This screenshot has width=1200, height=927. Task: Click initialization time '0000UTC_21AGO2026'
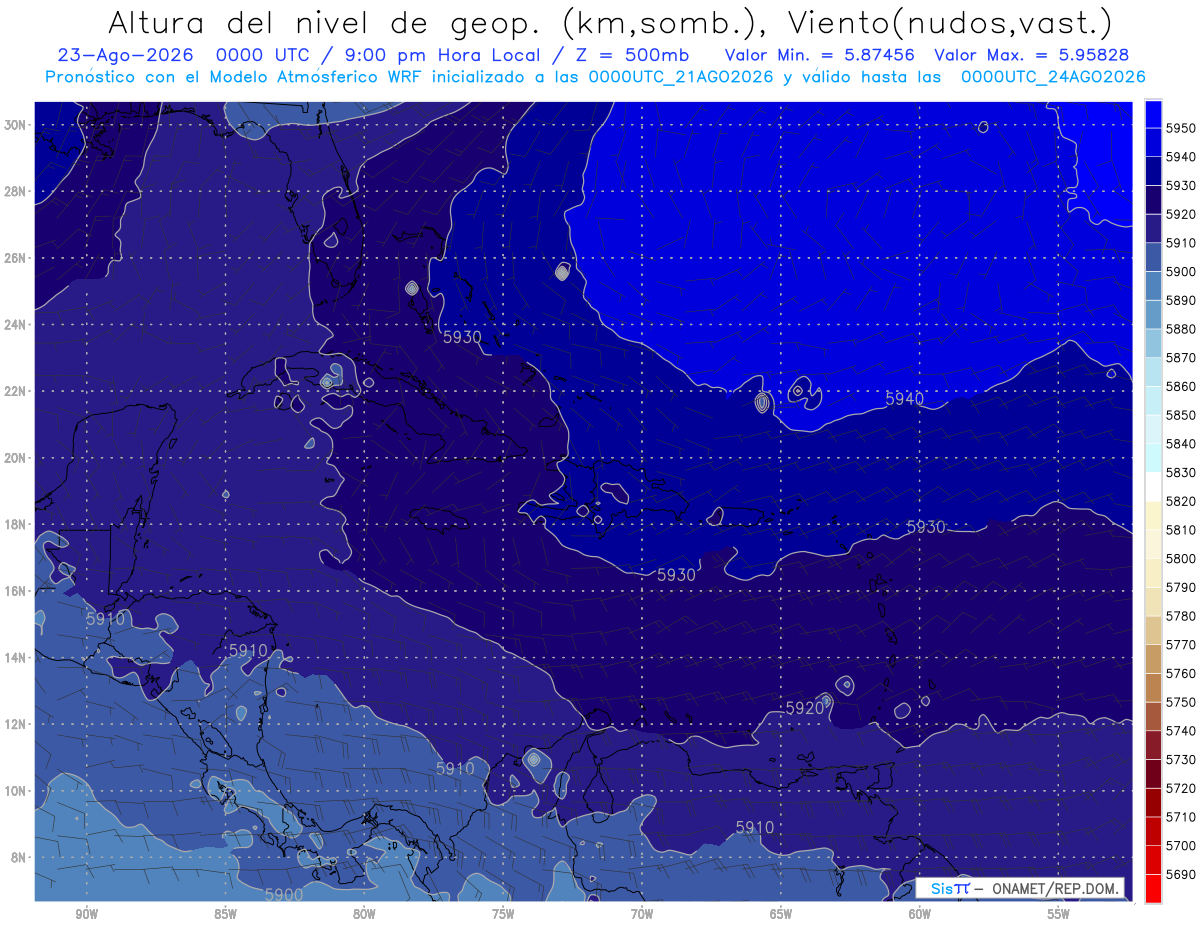coord(681,77)
